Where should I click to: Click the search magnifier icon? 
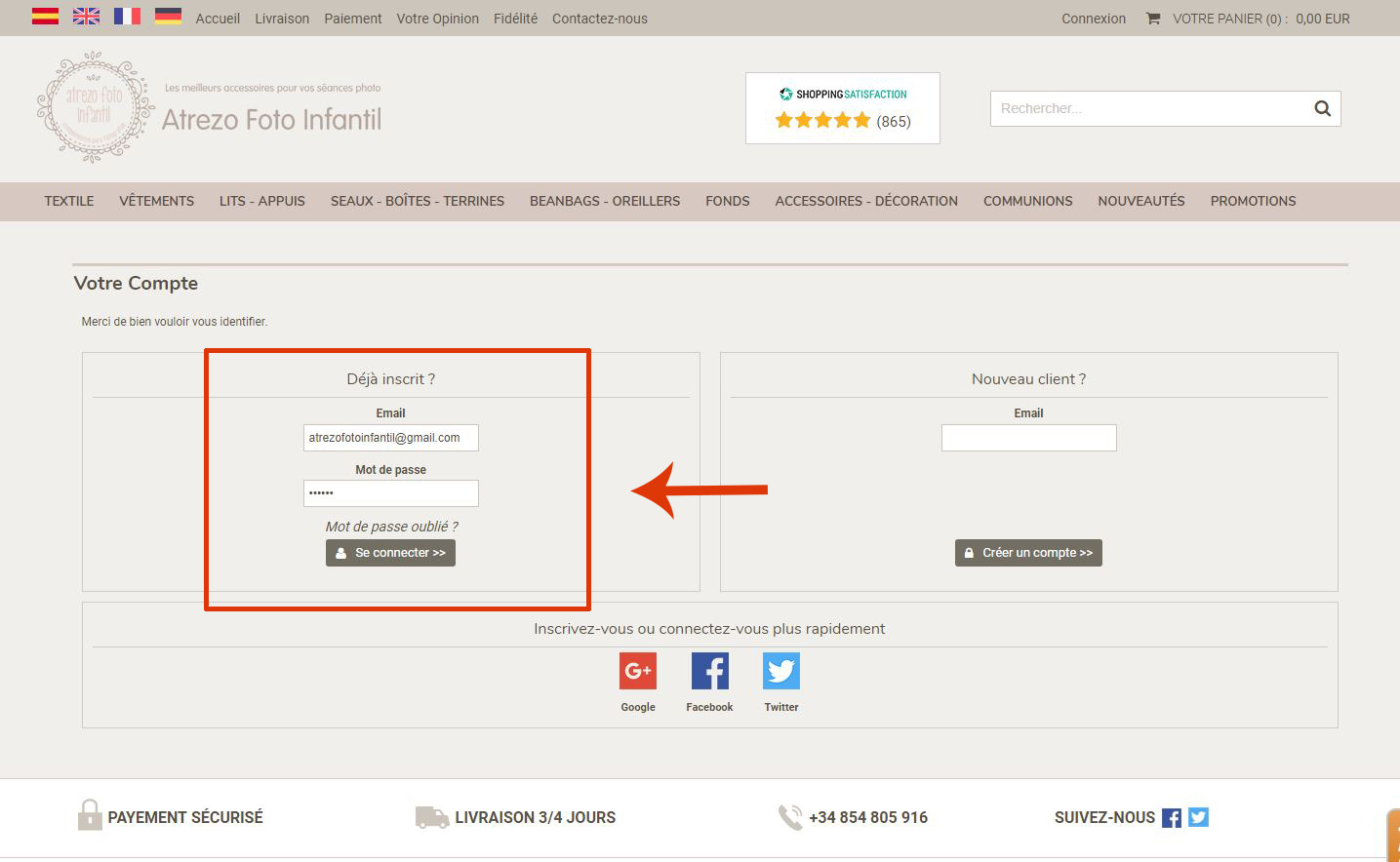coord(1322,108)
